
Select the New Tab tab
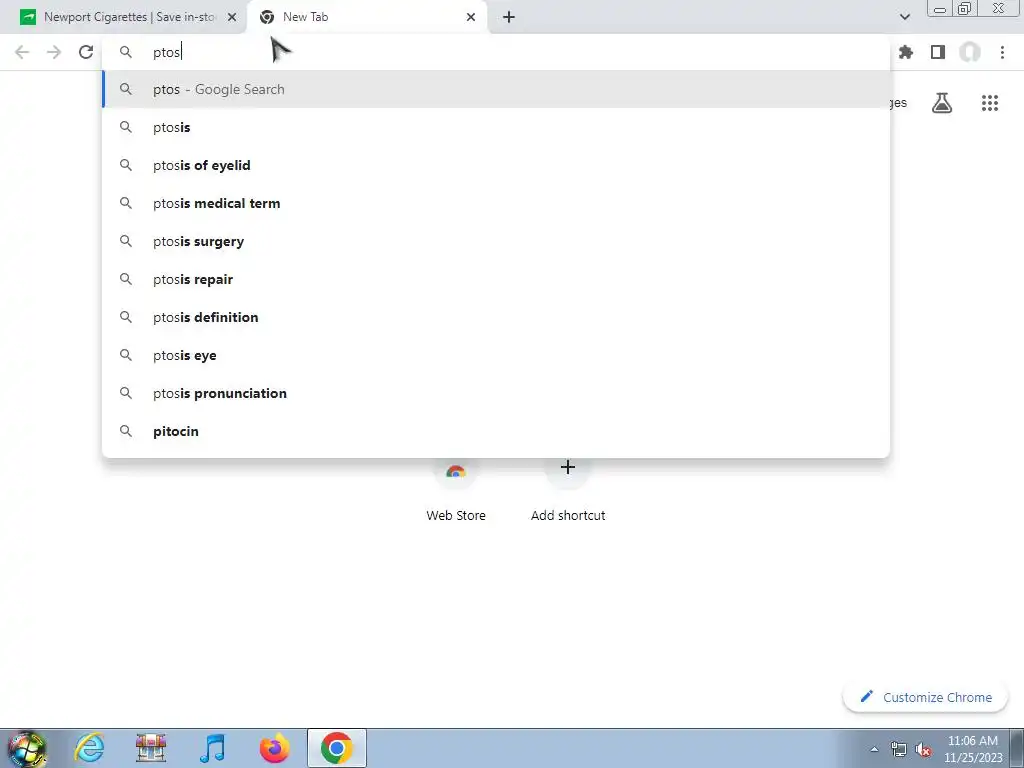366,17
